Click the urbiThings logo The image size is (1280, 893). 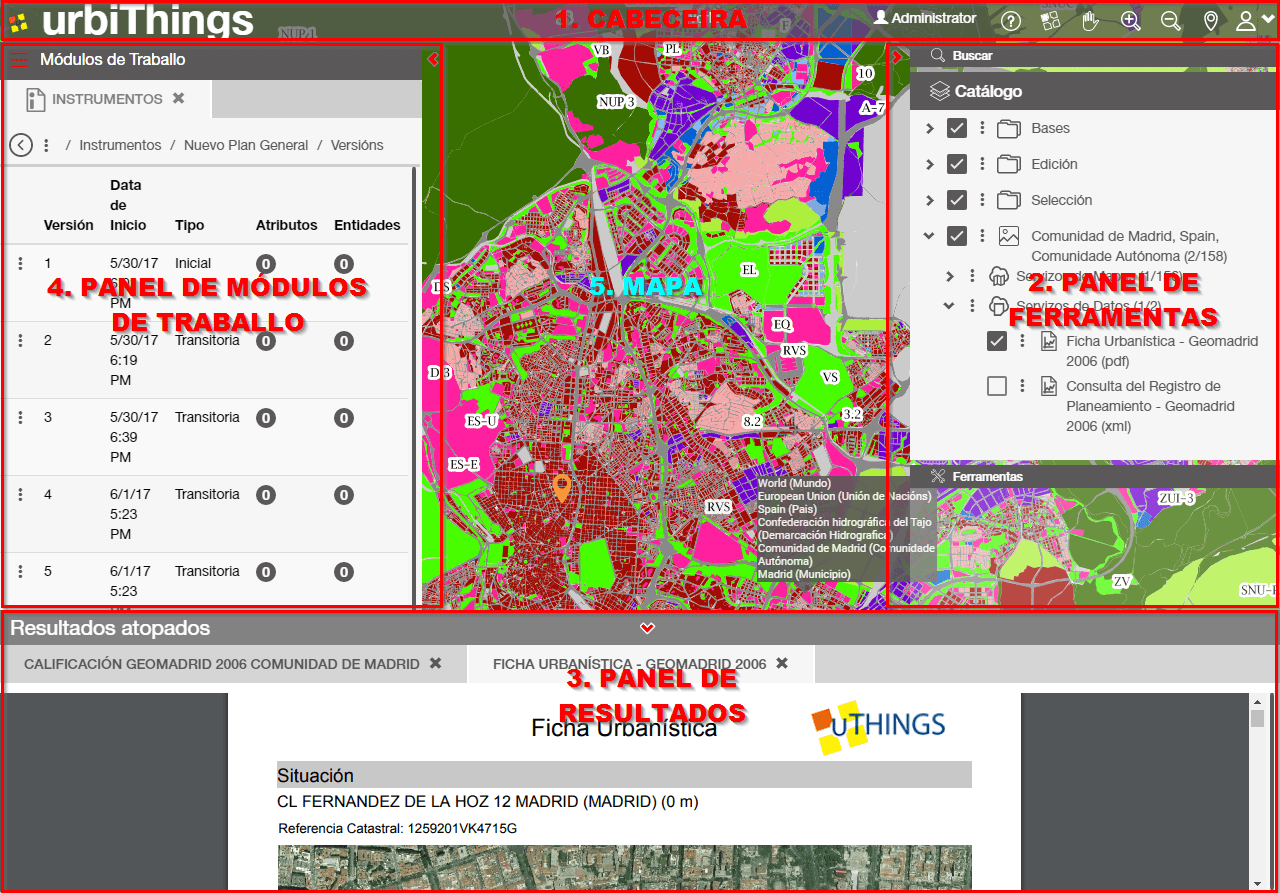pyautogui.click(x=131, y=20)
